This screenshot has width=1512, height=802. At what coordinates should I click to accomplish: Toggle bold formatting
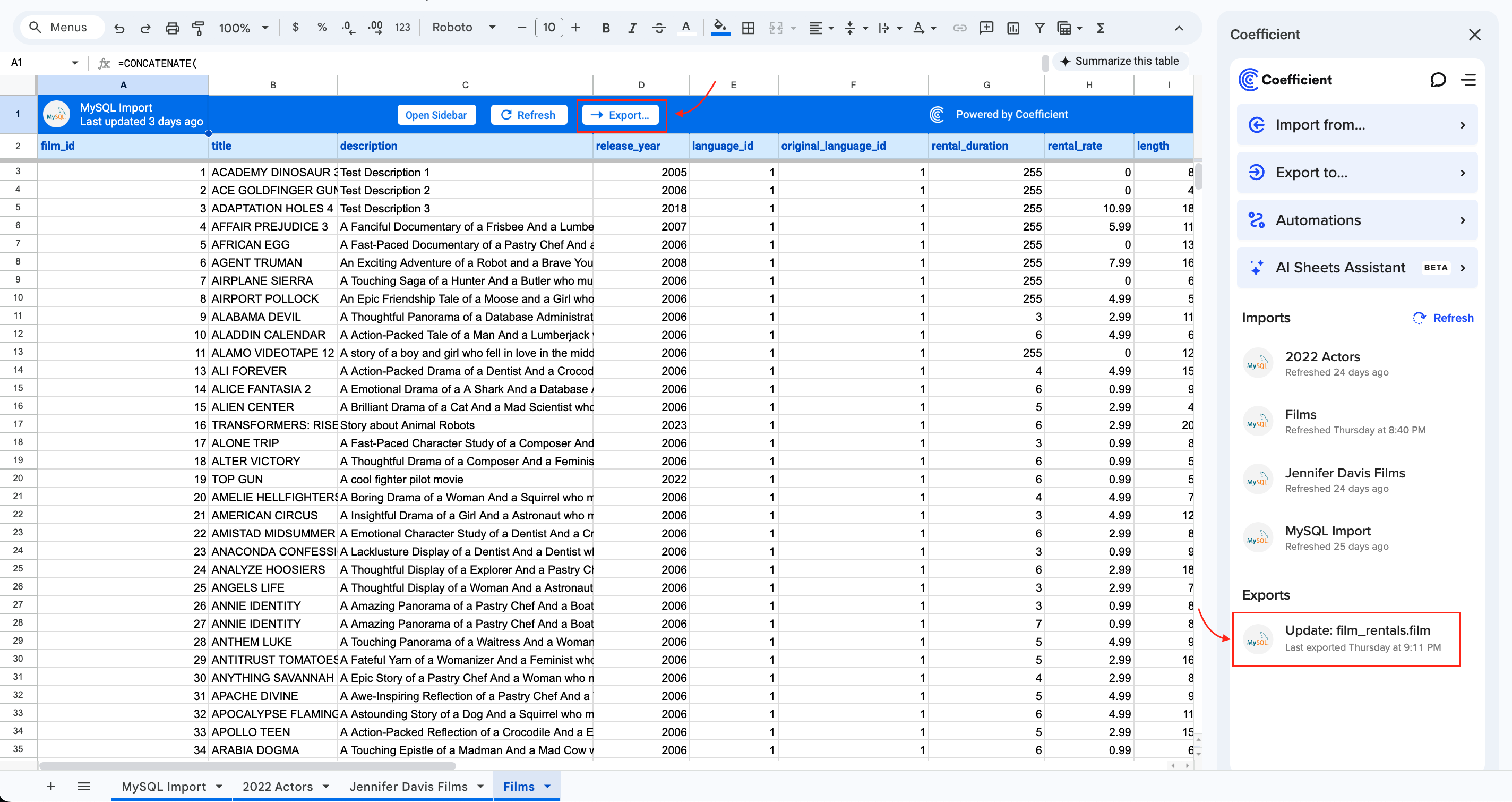pos(606,28)
